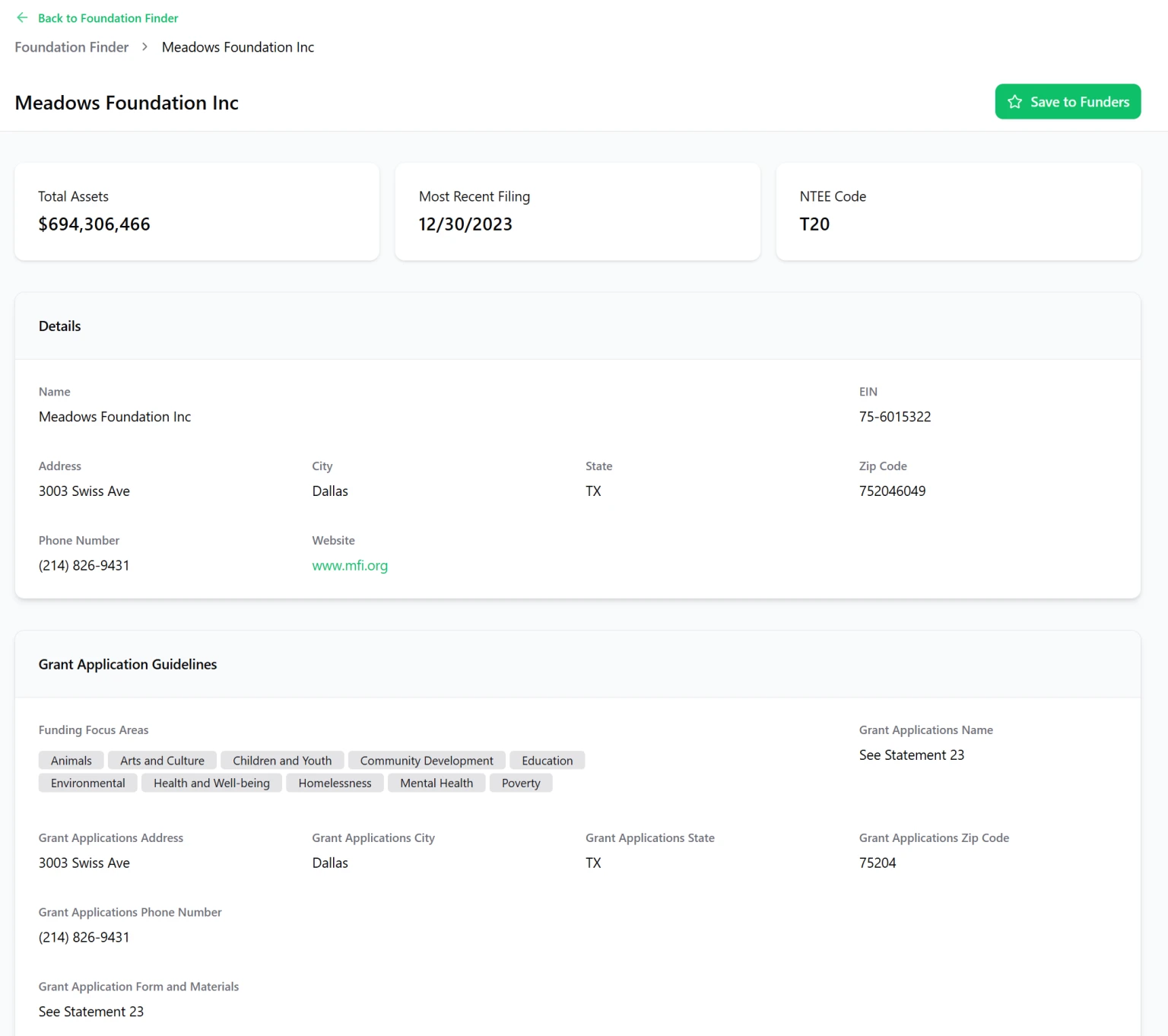The image size is (1168, 1036).
Task: Click the Total Assets card
Action: point(197,211)
